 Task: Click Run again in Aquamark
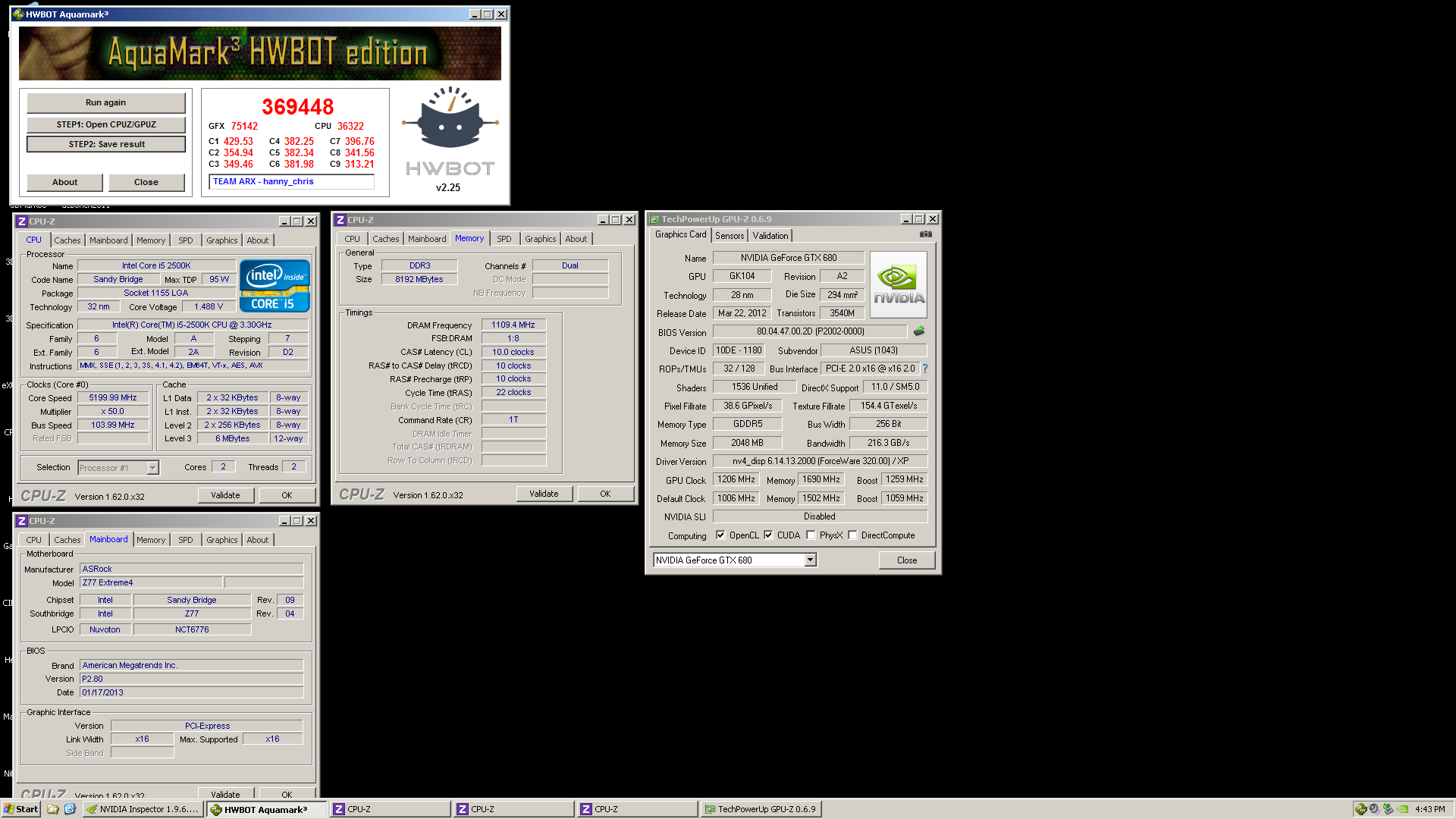pos(106,102)
